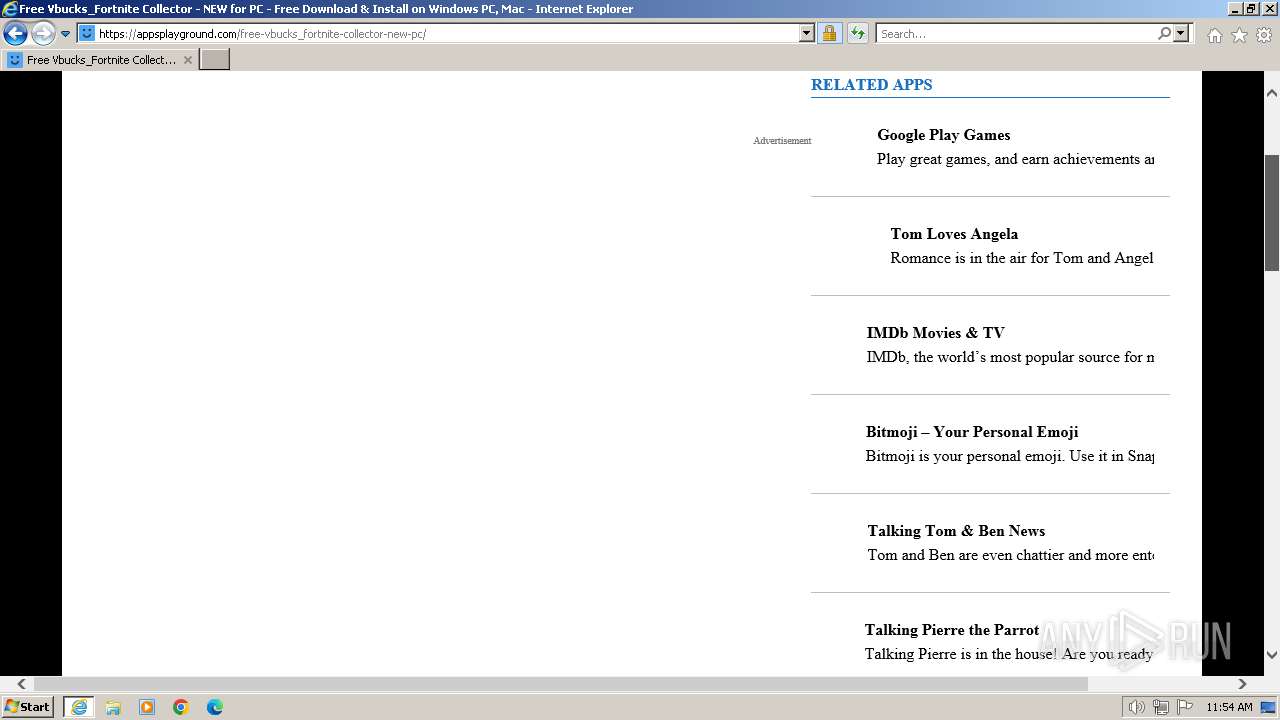Viewport: 1280px width, 720px height.
Task: Click 'Talking Pierre is in the house' text
Action: click(1009, 654)
